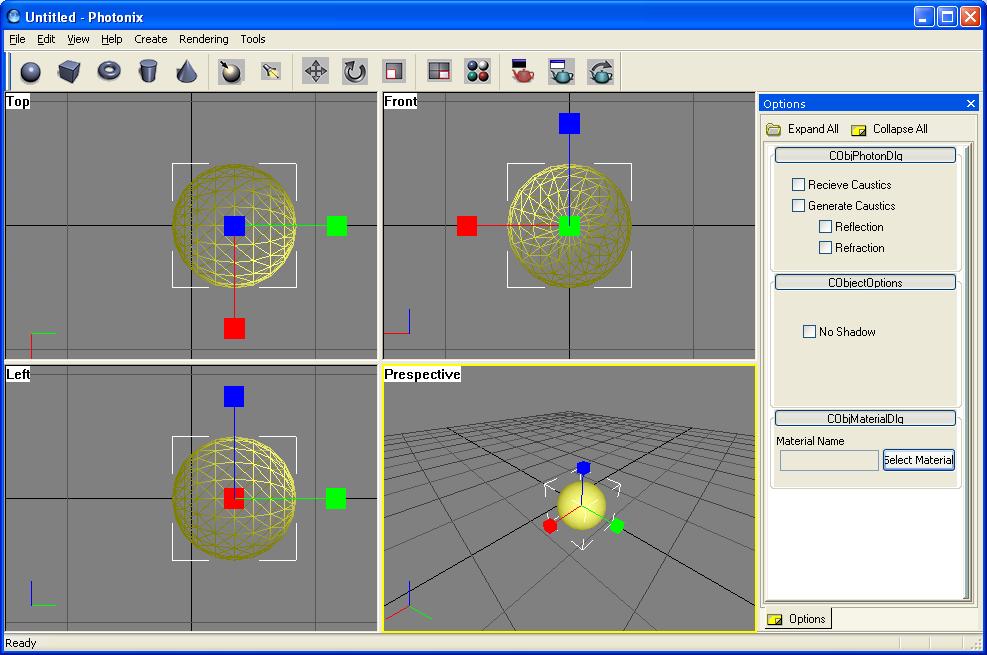The width and height of the screenshot is (987, 655).
Task: Select the sphere primitive tool
Action: pos(31,72)
